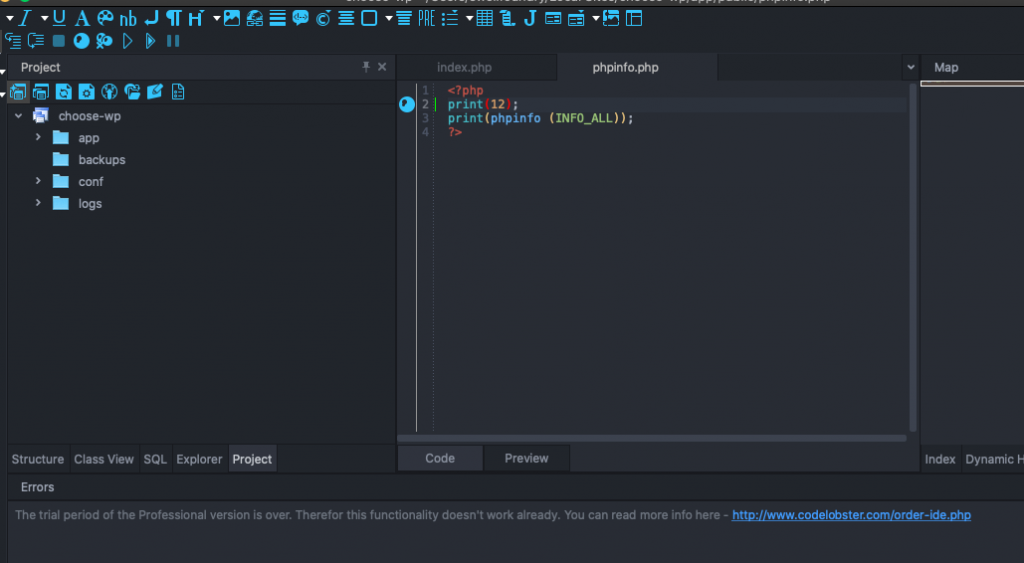Open the editor tabs list dropdown arrow

tap(910, 67)
